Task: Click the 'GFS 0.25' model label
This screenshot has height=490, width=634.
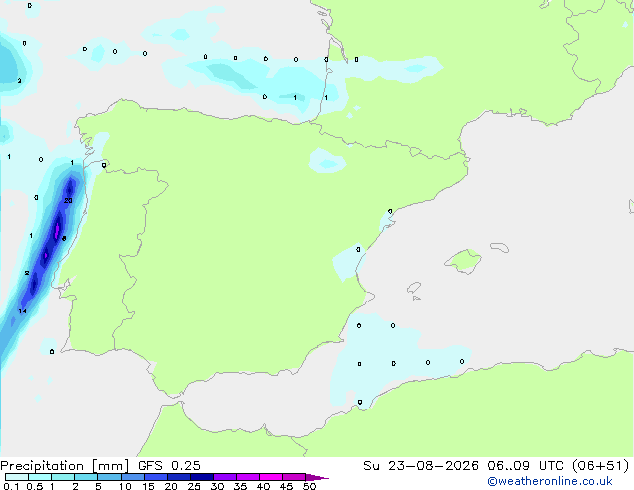Action: [x=169, y=466]
